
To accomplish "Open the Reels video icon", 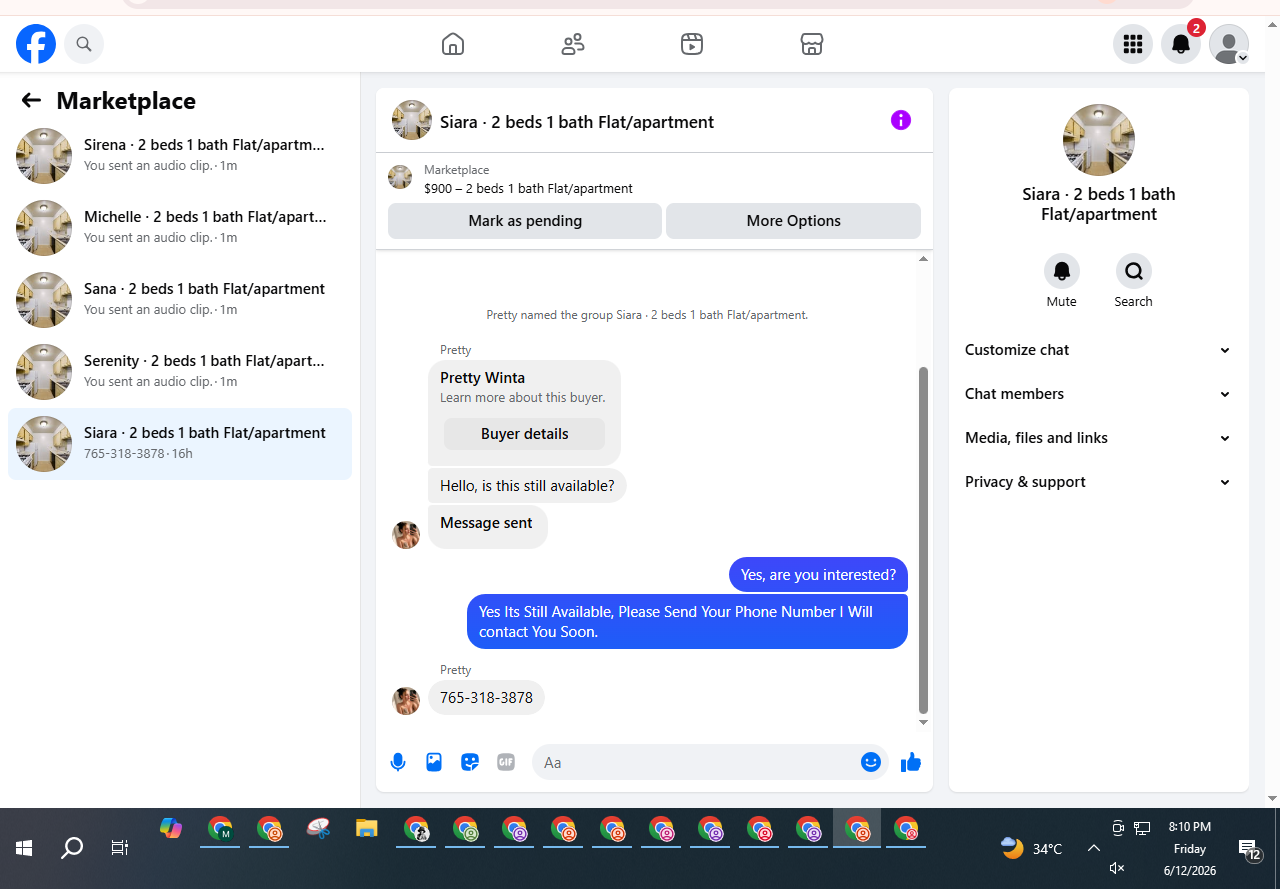I will click(692, 44).
